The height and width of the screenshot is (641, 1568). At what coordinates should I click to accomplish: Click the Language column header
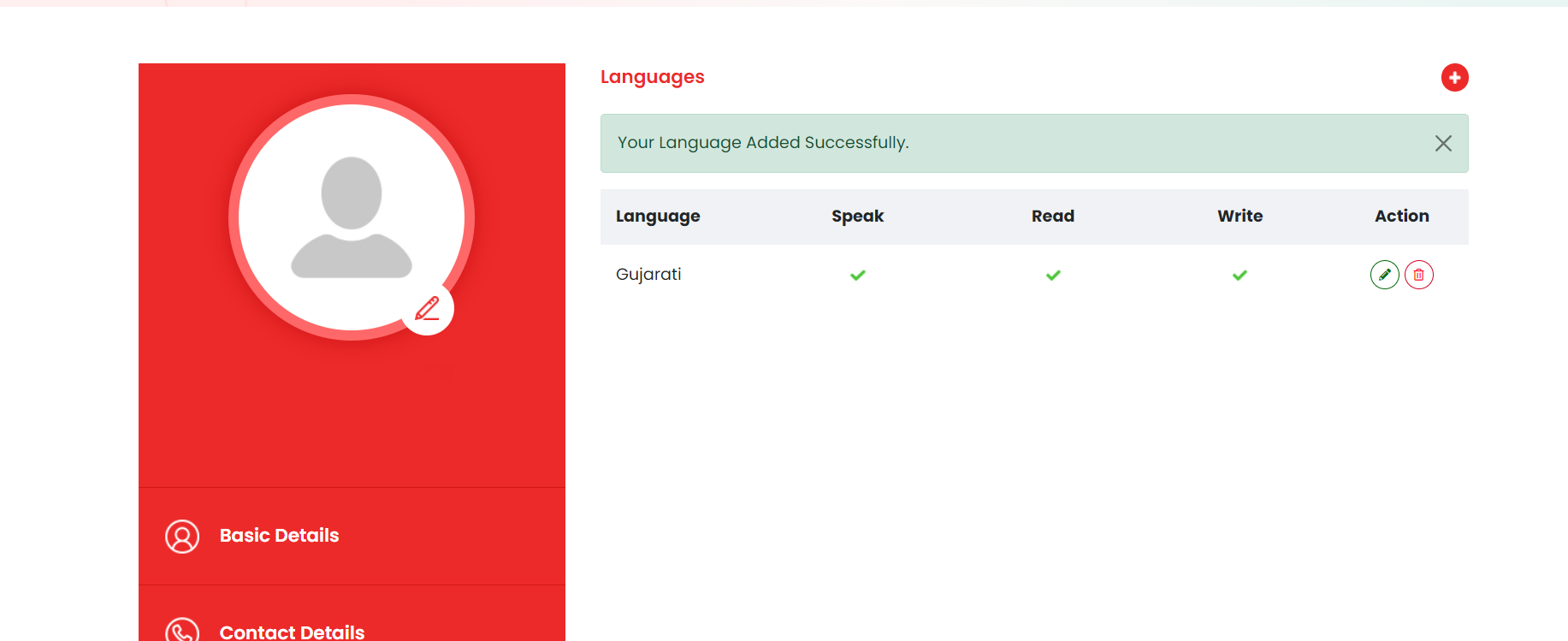[x=658, y=217]
